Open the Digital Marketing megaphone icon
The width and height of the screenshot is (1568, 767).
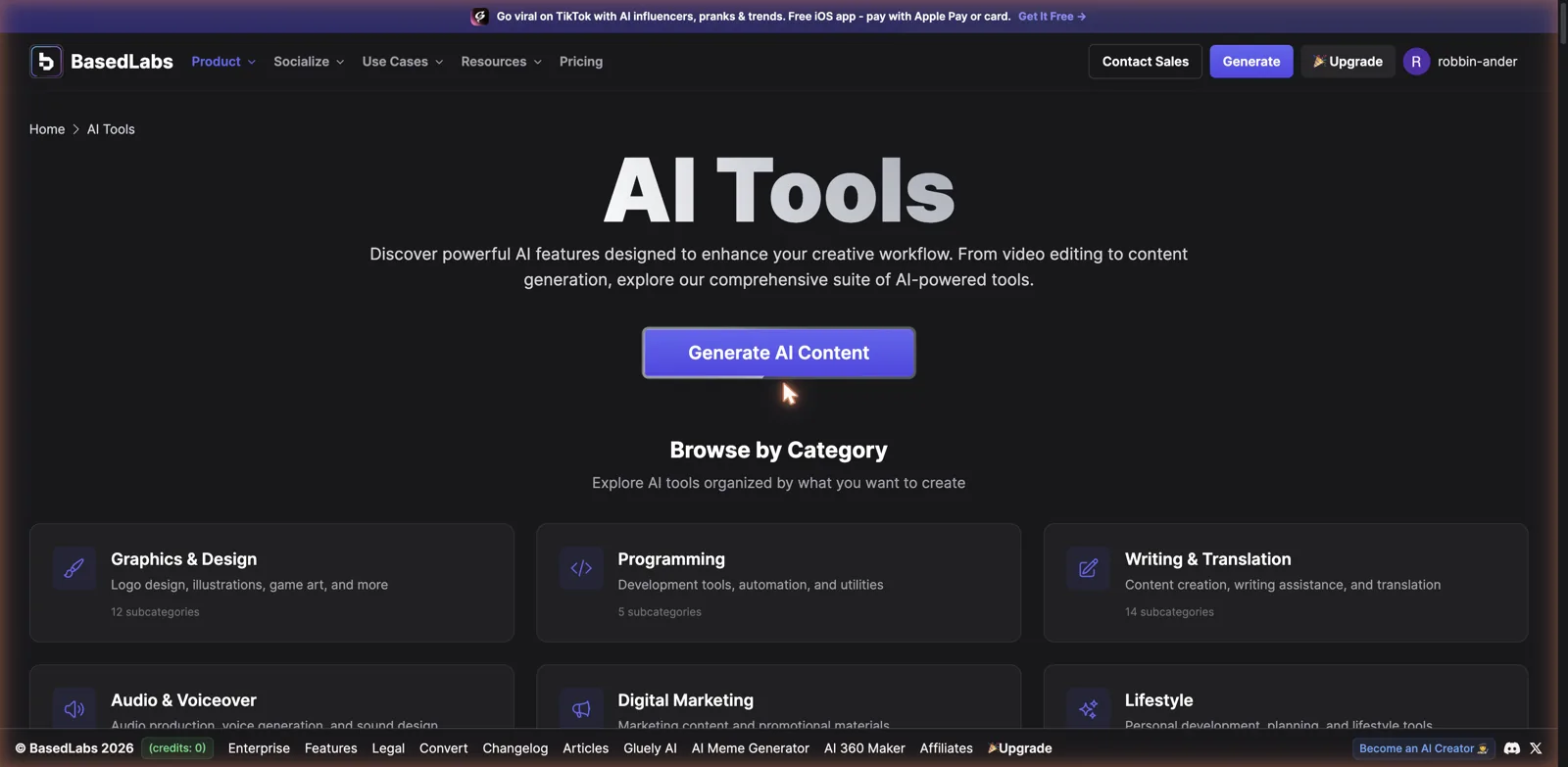point(581,709)
